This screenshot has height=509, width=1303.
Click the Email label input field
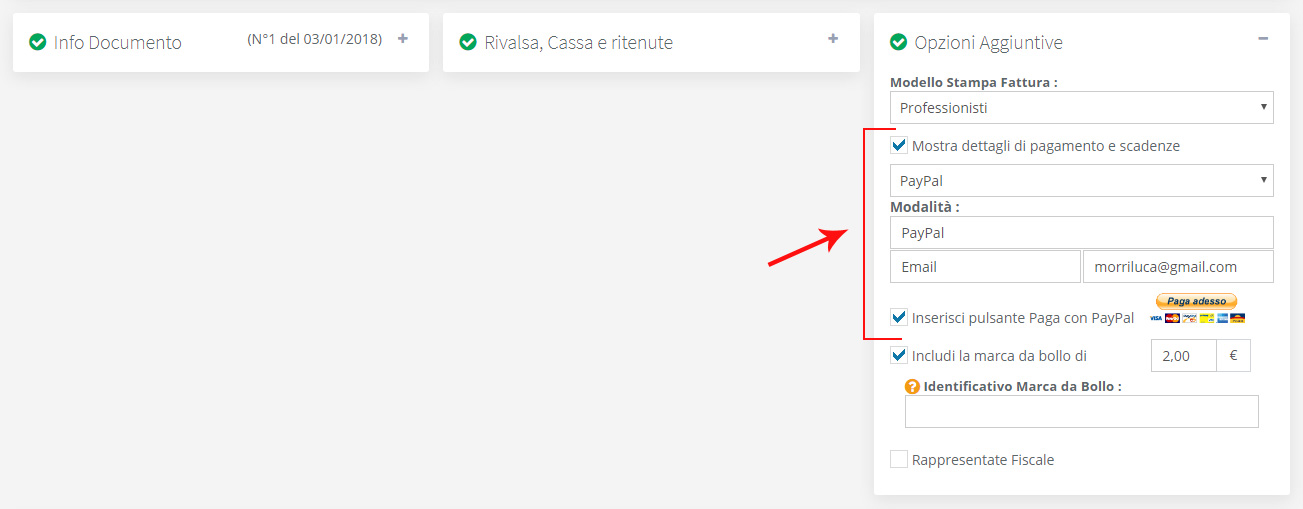tap(985, 267)
